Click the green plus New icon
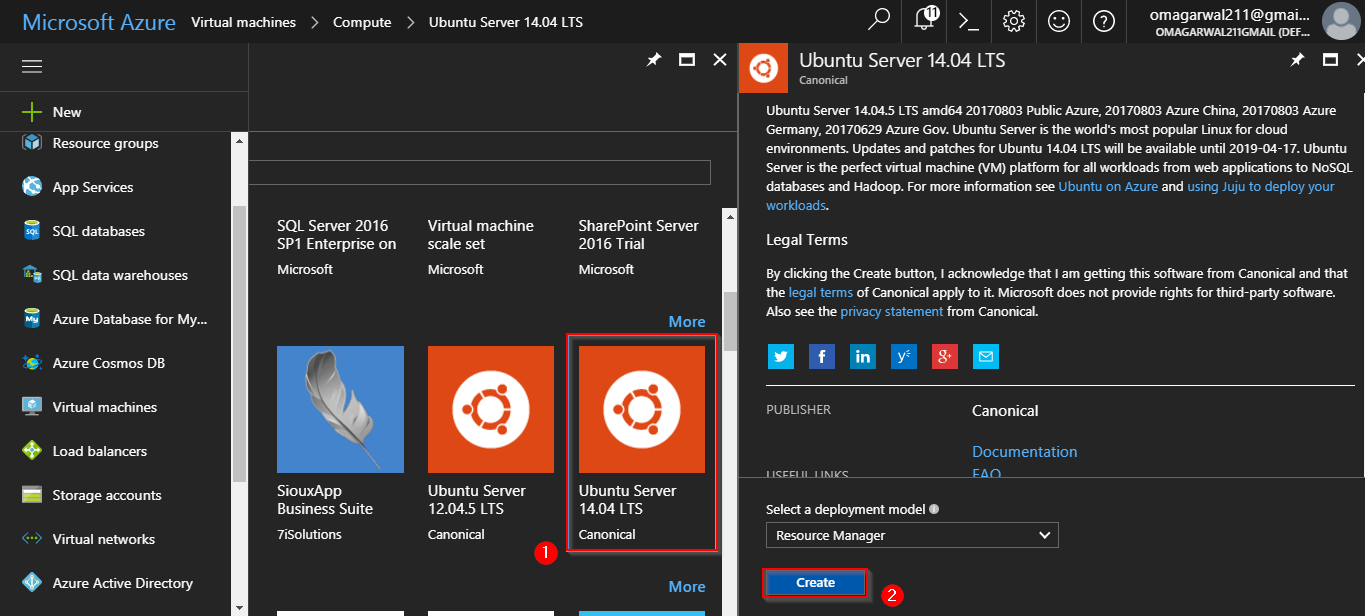 pyautogui.click(x=32, y=112)
